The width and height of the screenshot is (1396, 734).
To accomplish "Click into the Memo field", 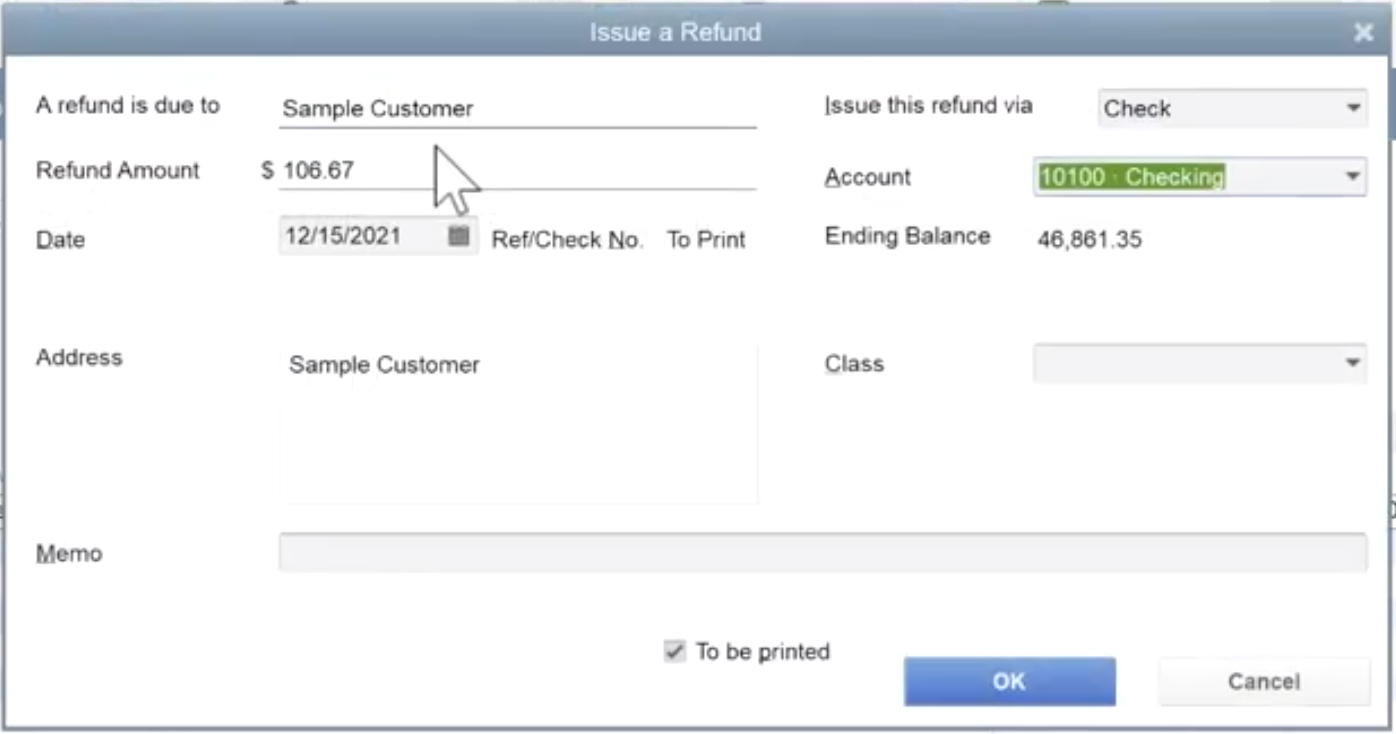I will (822, 553).
